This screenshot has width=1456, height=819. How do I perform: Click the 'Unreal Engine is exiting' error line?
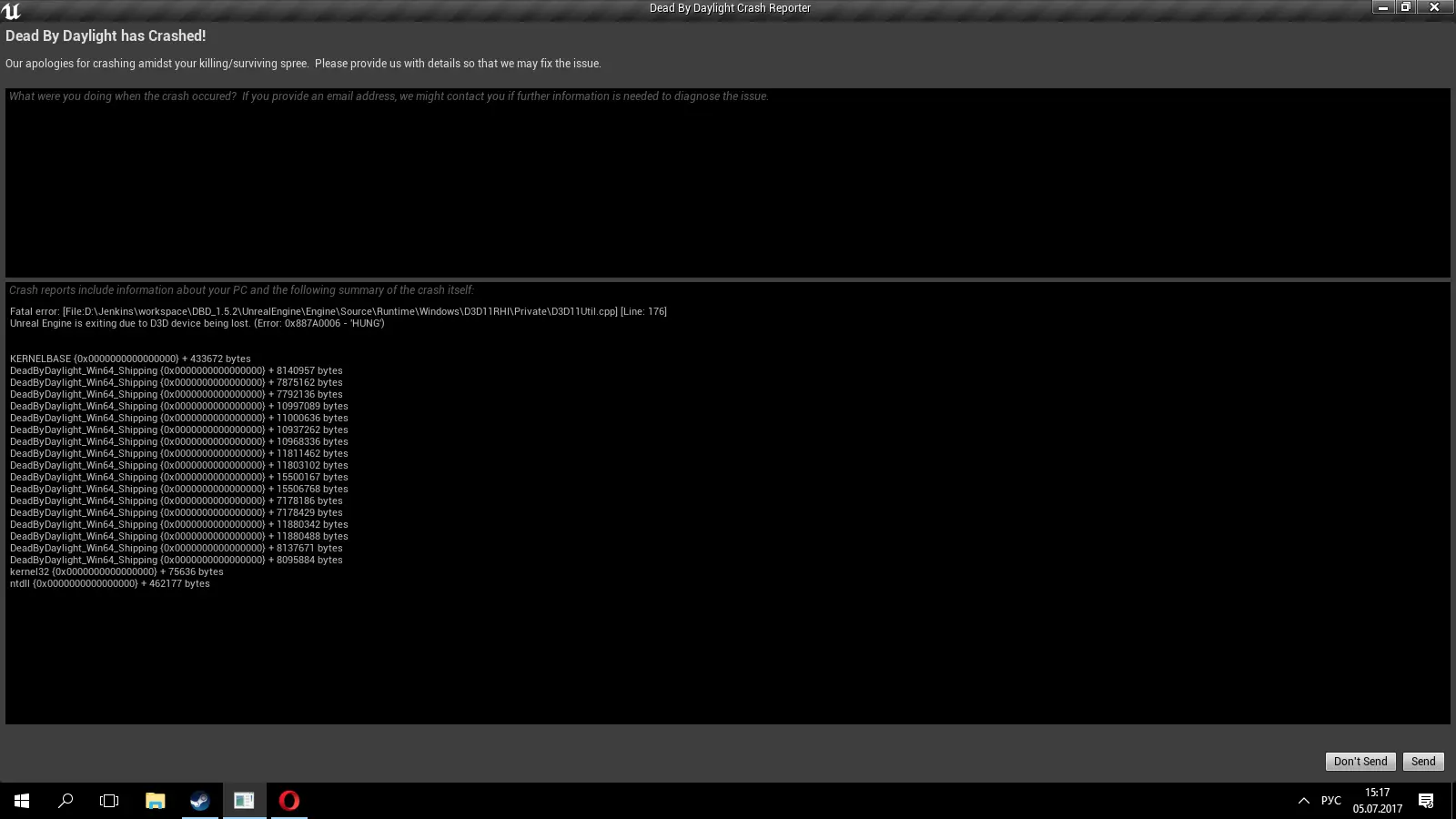coord(197,323)
